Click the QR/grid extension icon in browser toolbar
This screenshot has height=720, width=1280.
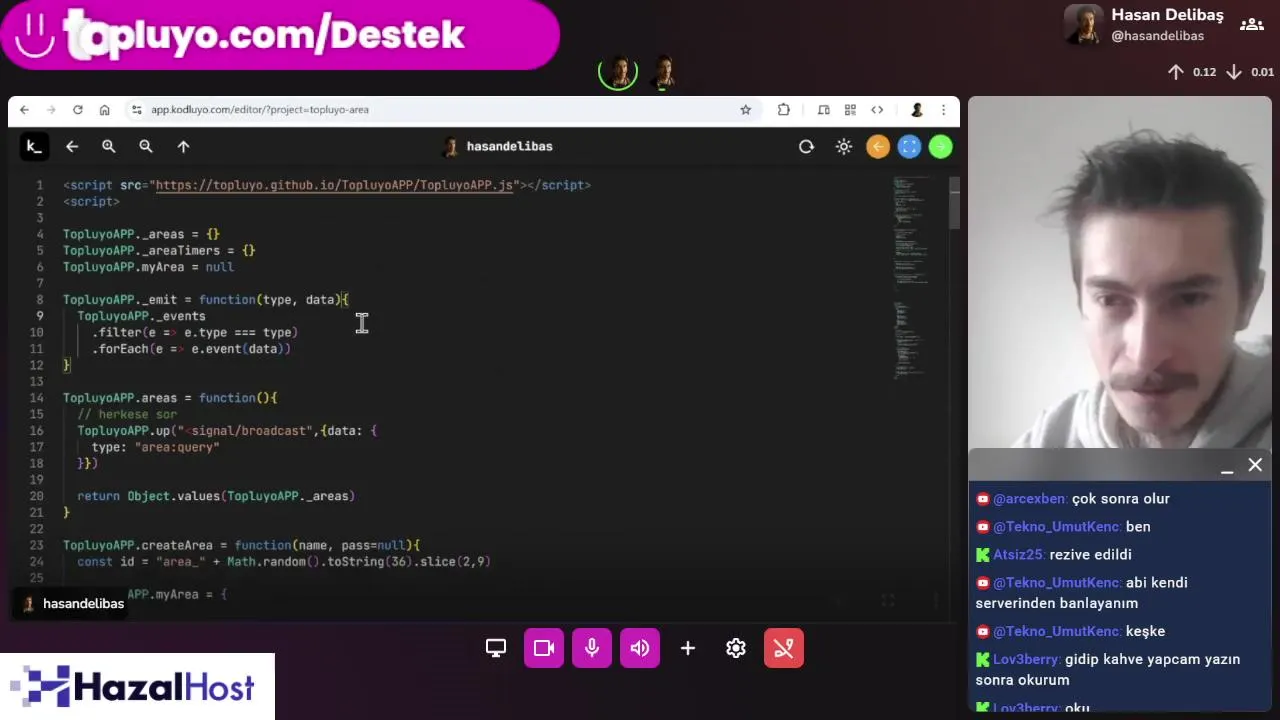pyautogui.click(x=850, y=110)
